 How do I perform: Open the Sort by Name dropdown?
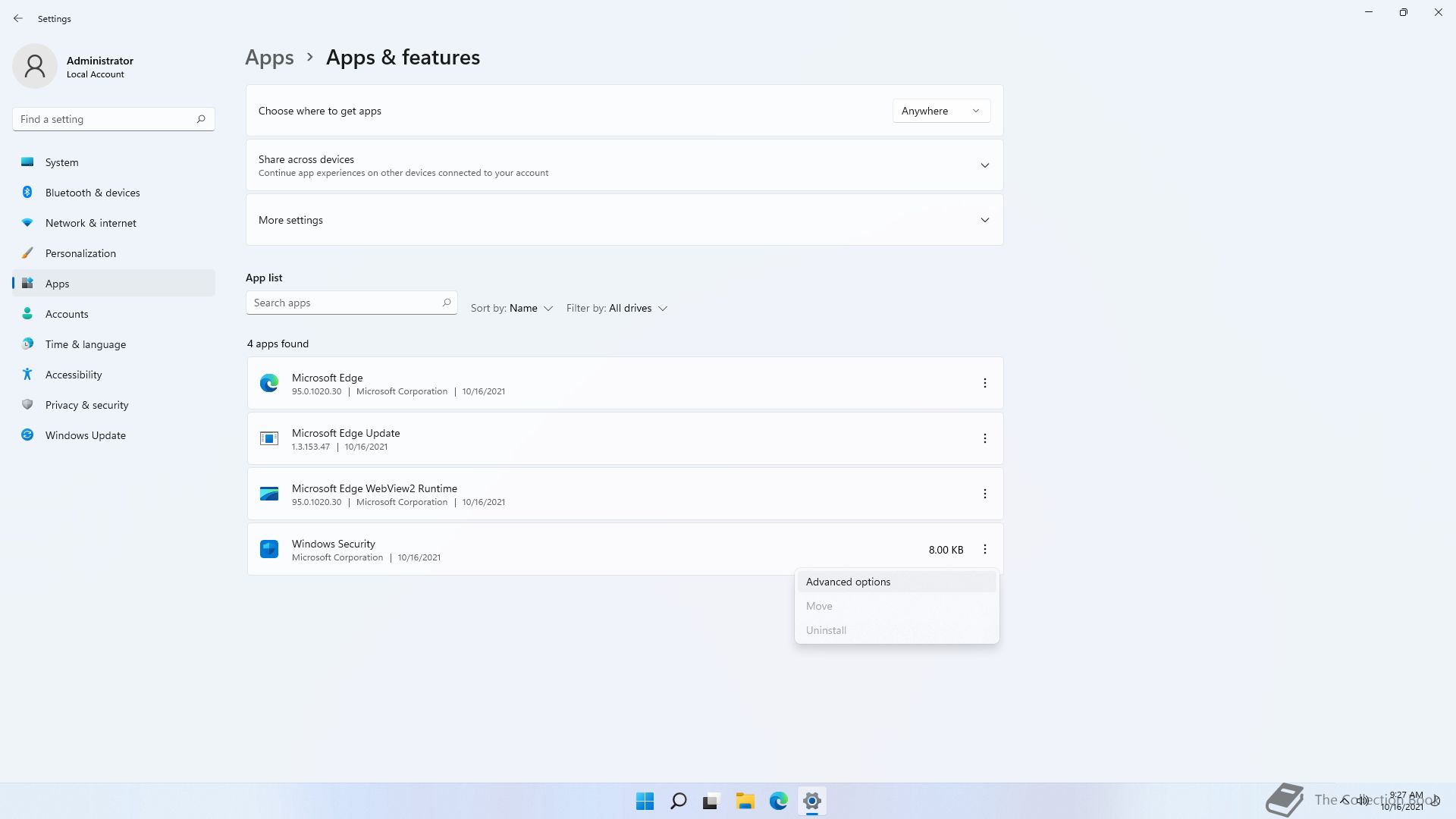pyautogui.click(x=512, y=309)
